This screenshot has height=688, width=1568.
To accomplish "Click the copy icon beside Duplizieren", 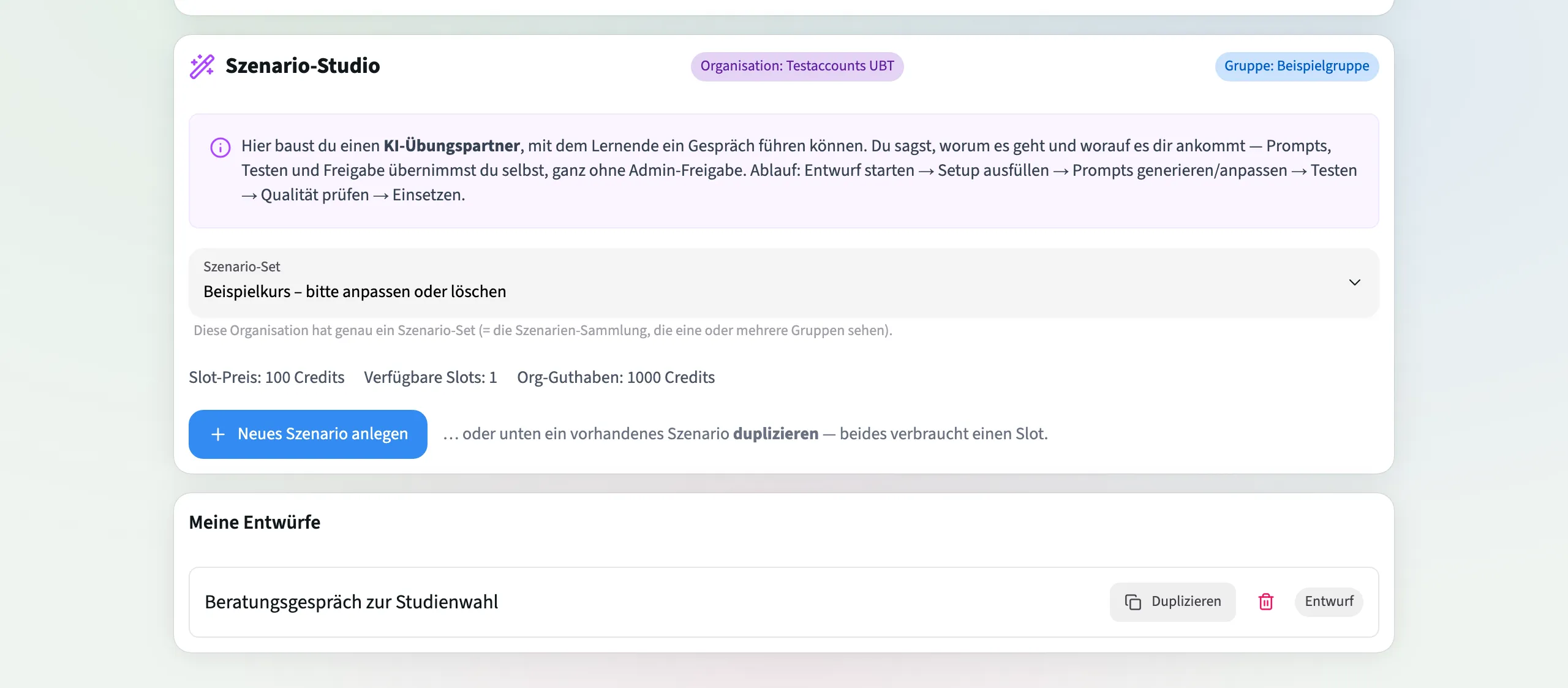I will pyautogui.click(x=1133, y=602).
